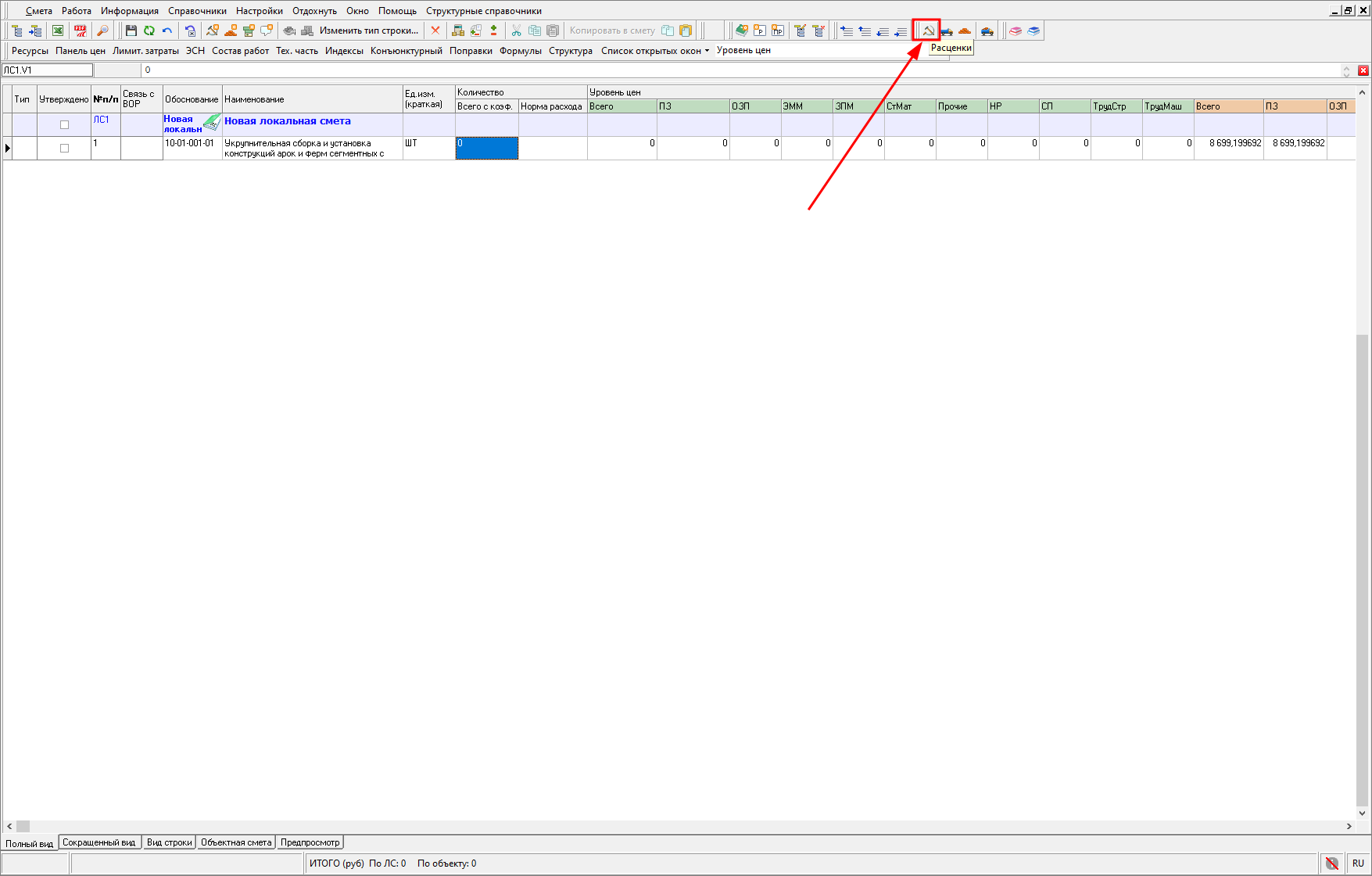1372x876 pixels.
Task: Click the PDF export icon
Action: 80,31
